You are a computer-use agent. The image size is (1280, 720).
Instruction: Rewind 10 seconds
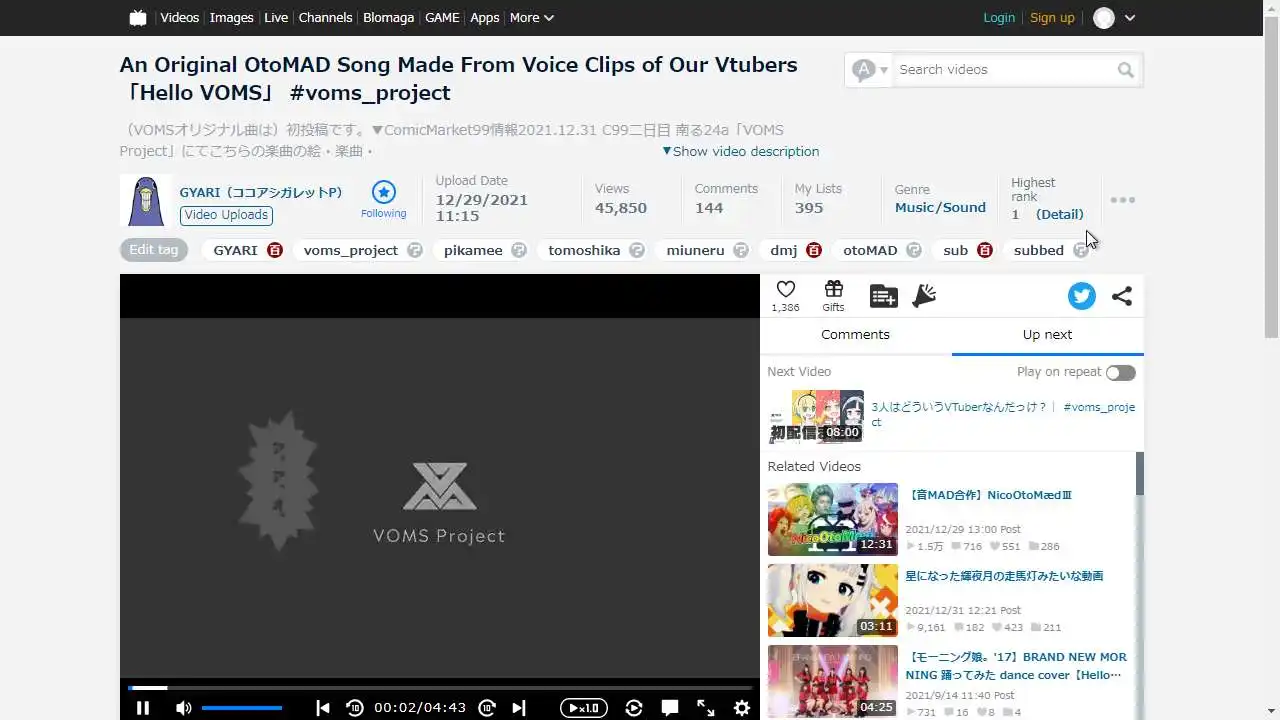pos(354,707)
